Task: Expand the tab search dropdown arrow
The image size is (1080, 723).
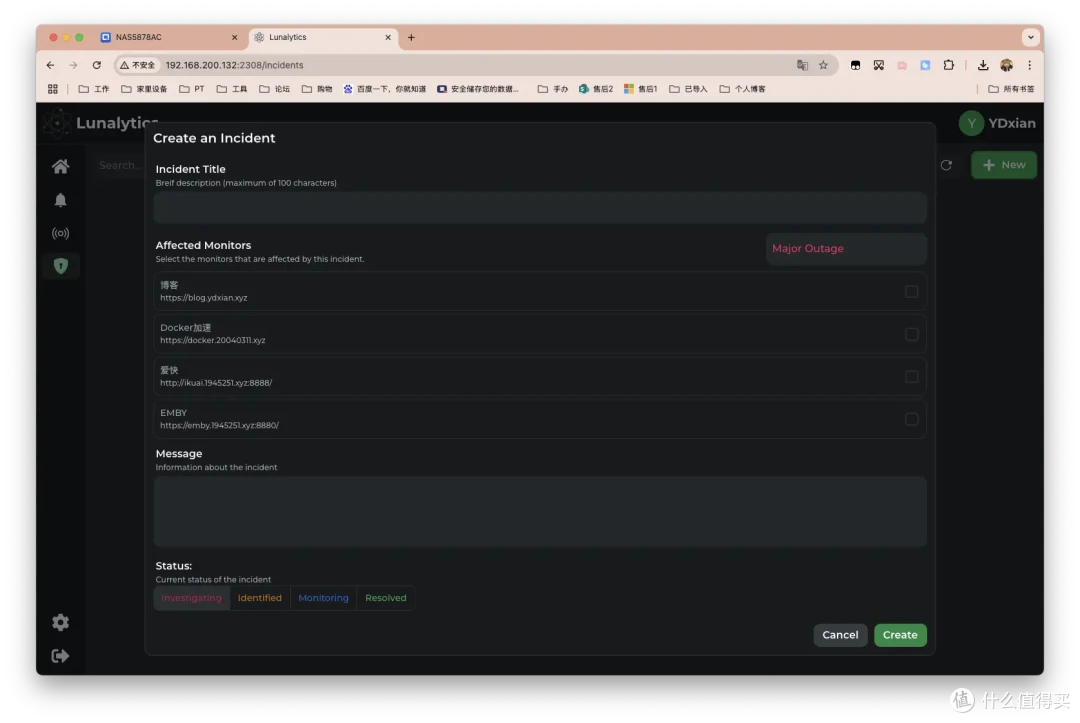Action: (1030, 37)
